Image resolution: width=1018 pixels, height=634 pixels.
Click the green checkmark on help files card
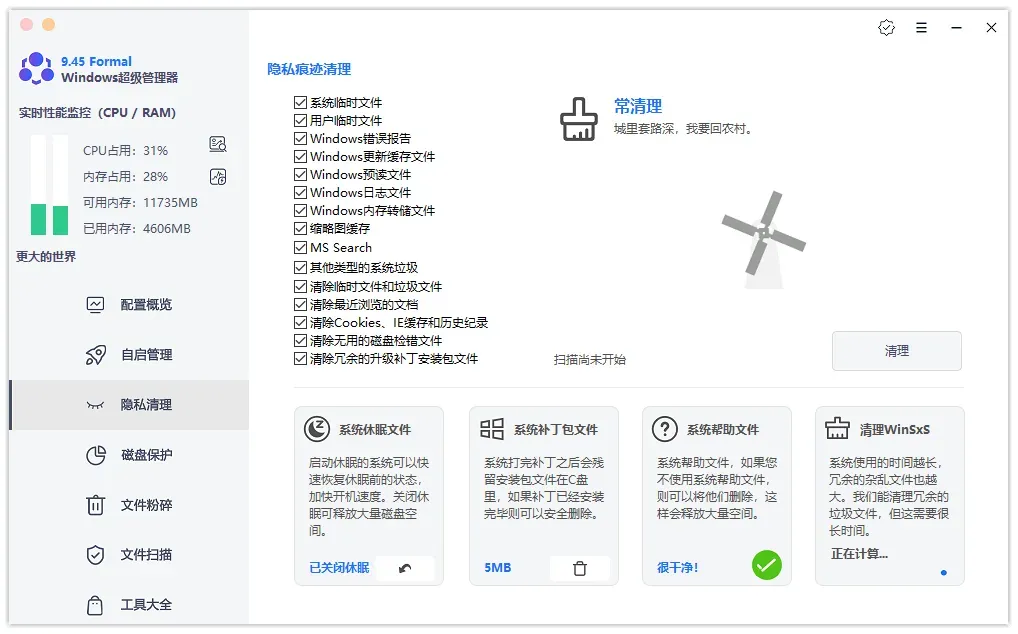click(767, 565)
